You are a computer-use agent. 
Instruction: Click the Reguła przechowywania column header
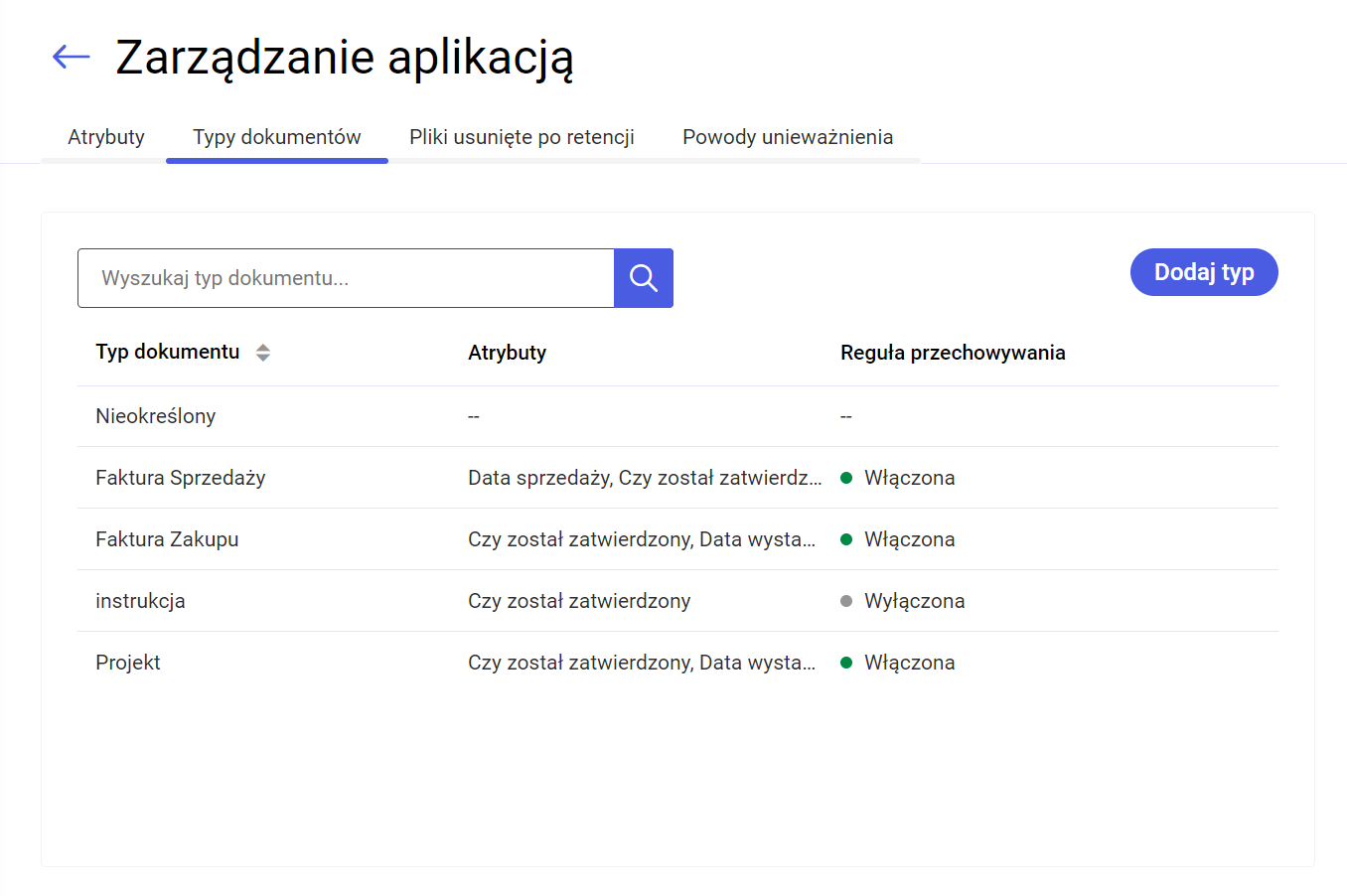coord(953,353)
